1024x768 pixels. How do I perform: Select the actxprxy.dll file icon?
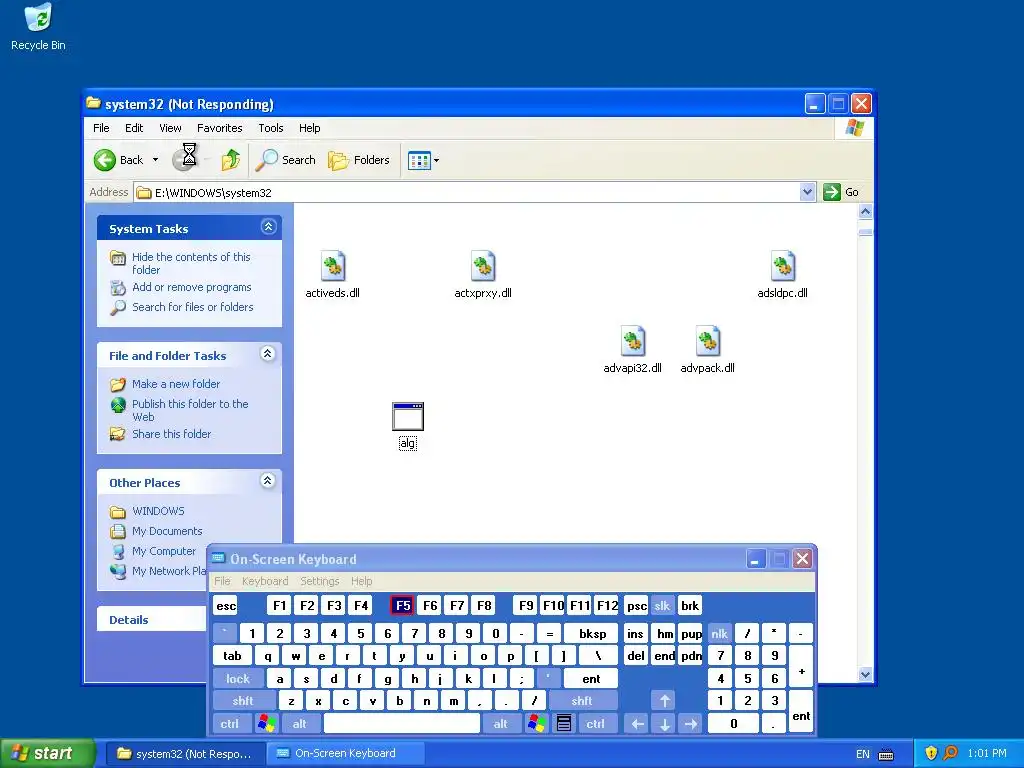click(x=483, y=266)
